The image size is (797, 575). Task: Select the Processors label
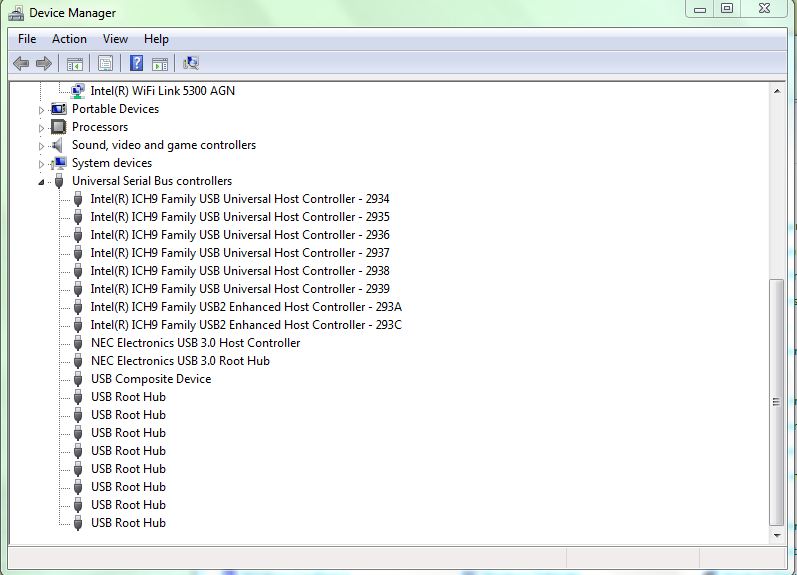(100, 127)
